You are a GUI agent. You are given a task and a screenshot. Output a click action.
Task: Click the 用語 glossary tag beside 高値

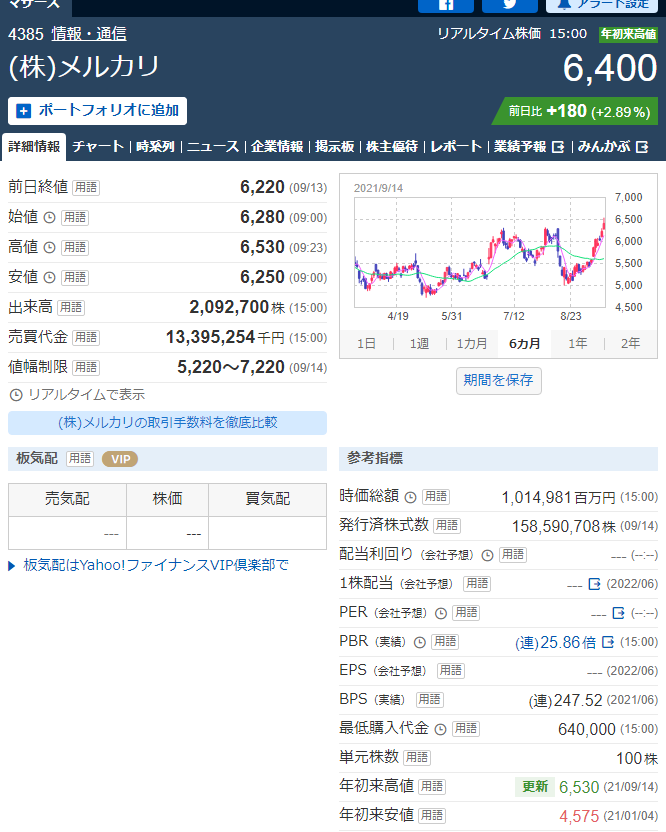coord(75,247)
